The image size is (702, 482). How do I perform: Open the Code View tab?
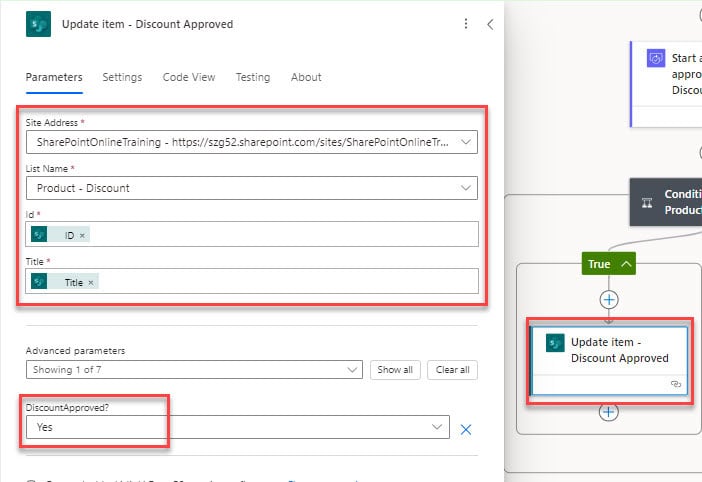click(189, 77)
